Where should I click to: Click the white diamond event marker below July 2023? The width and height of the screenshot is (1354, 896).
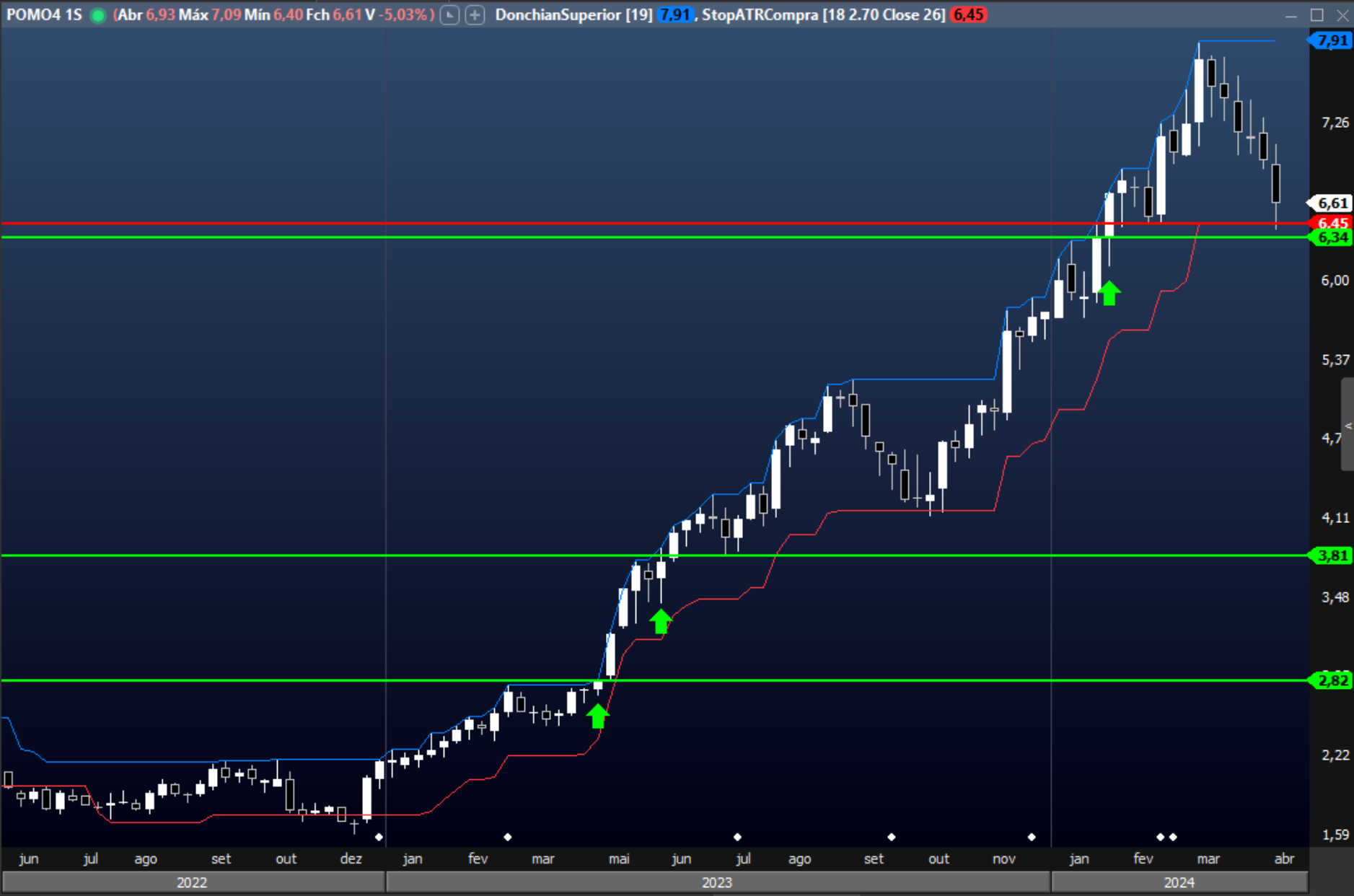737,837
